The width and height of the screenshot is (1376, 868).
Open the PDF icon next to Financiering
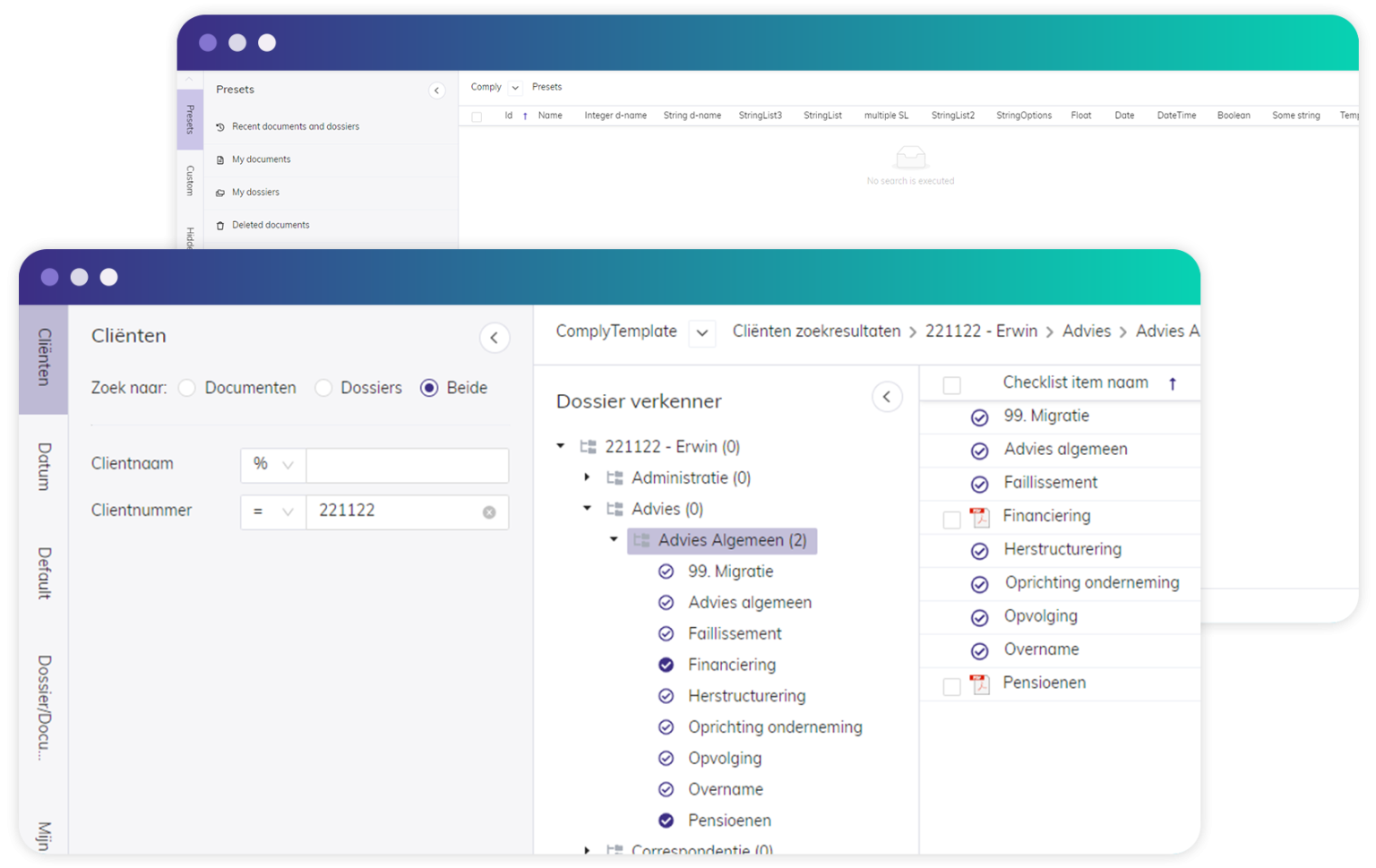[x=981, y=516]
